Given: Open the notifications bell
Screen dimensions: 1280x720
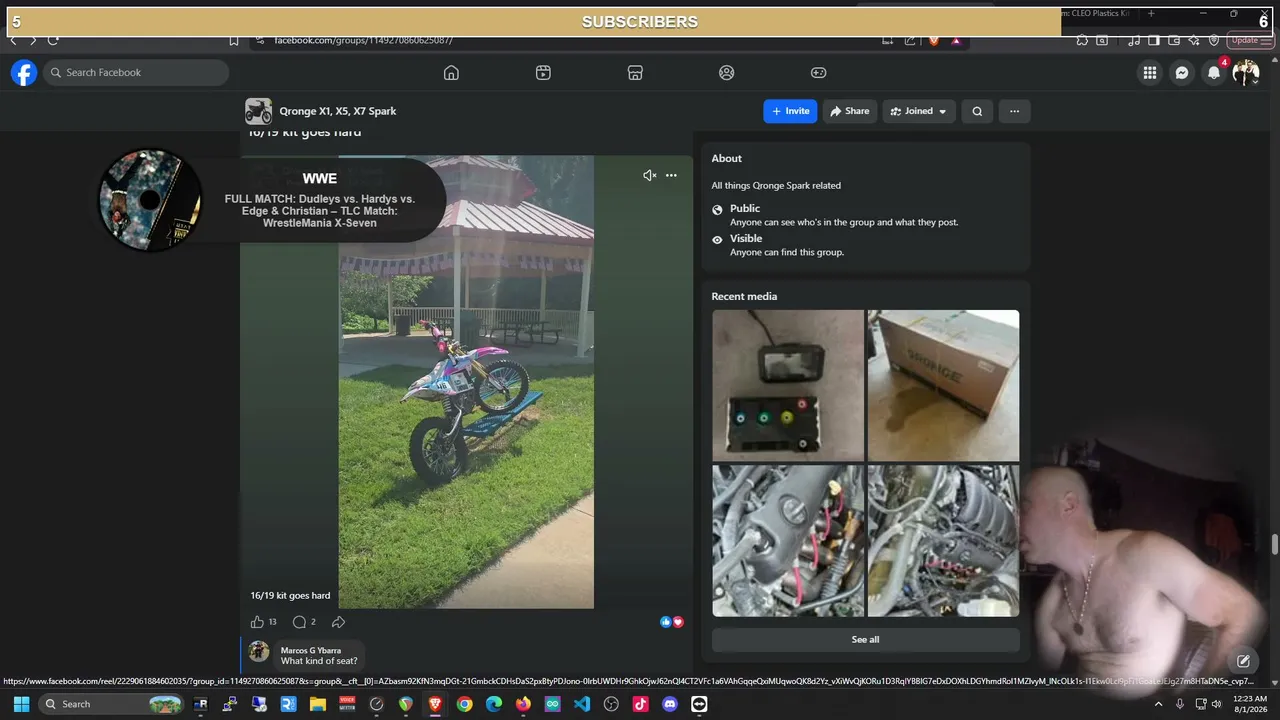Looking at the screenshot, I should (1214, 72).
